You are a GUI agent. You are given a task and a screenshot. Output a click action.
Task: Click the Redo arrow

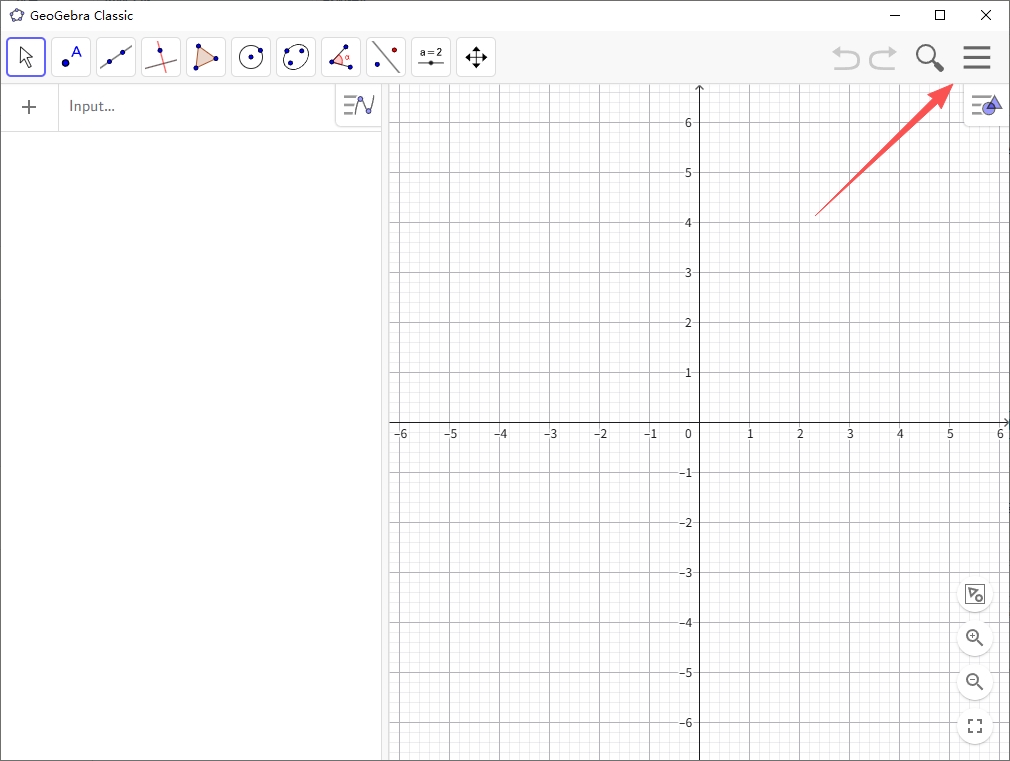(x=882, y=58)
